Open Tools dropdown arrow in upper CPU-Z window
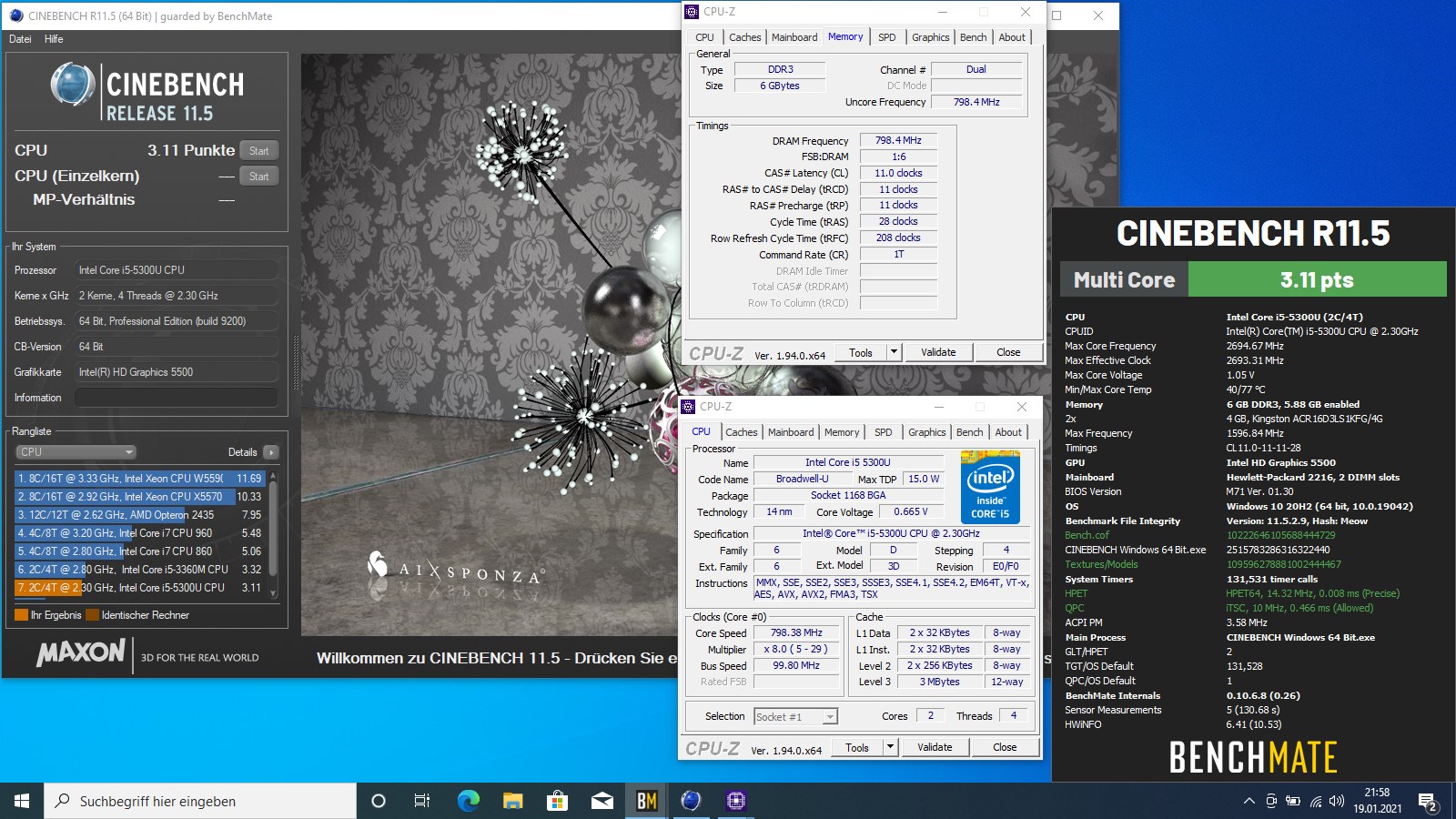The width and height of the screenshot is (1456, 819). (x=894, y=353)
